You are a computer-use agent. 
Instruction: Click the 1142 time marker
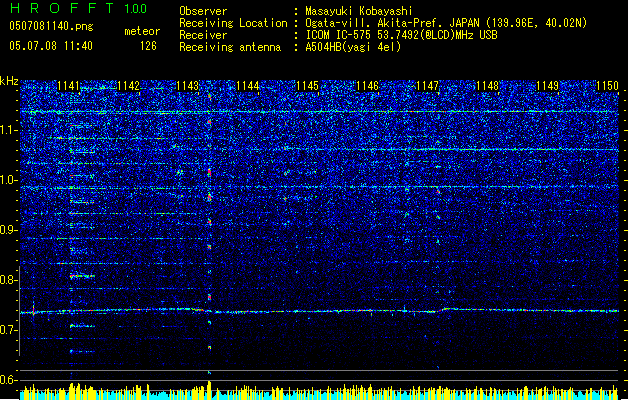128,86
